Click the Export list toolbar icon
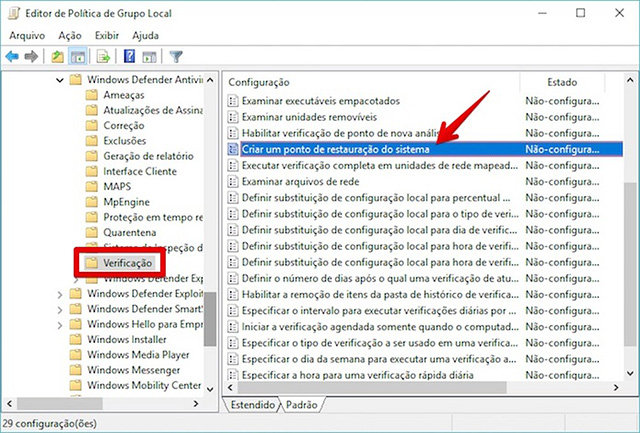The height and width of the screenshot is (433, 640). tap(103, 56)
